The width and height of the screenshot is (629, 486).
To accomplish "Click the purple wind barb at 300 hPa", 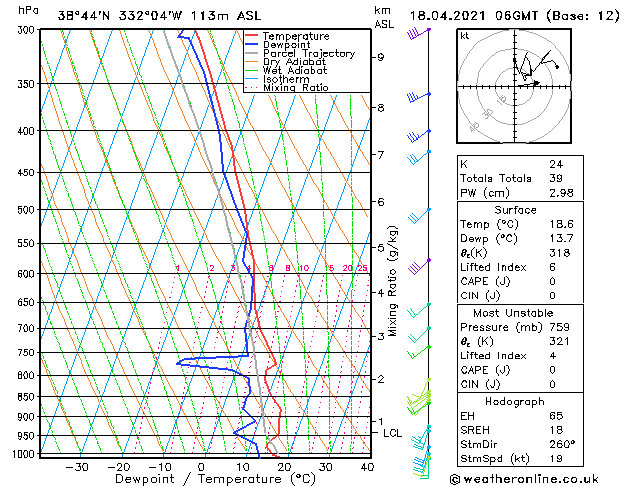I will 418,34.
